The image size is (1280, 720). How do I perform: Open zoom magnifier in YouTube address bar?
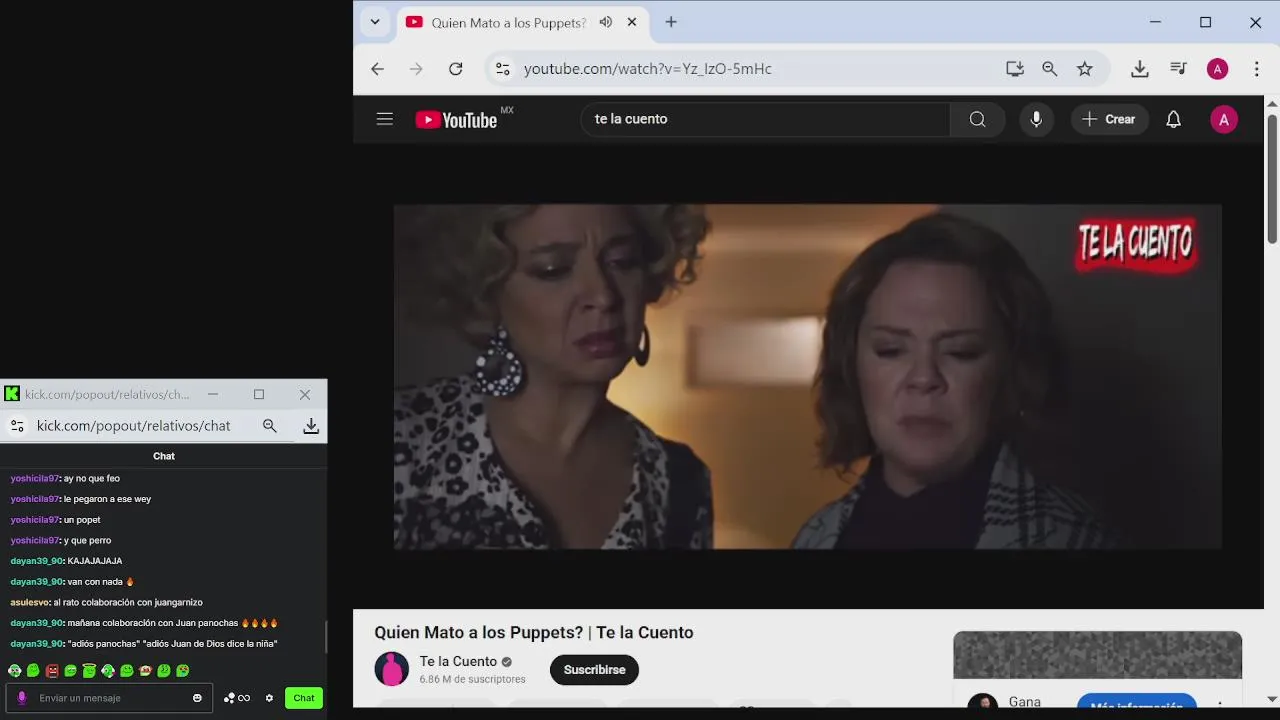tap(1049, 69)
